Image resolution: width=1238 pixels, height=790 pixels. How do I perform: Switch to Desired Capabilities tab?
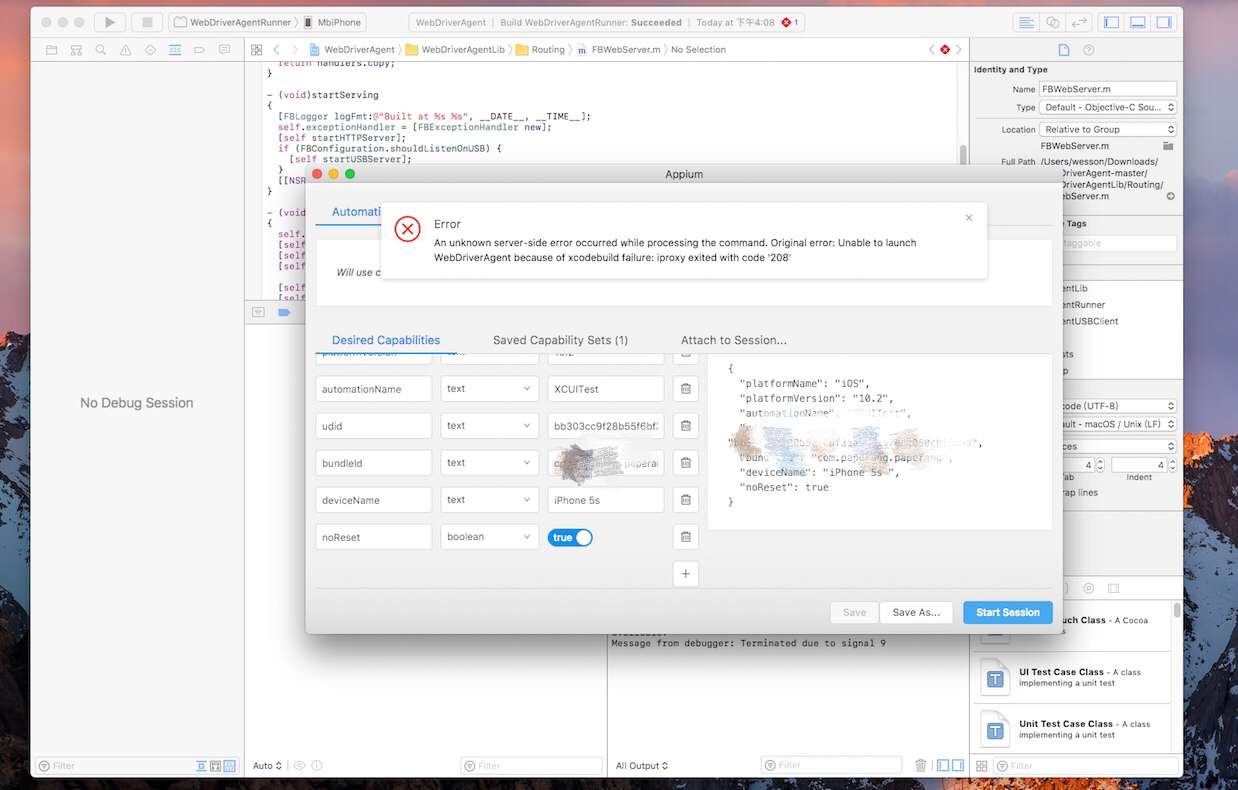tap(386, 340)
